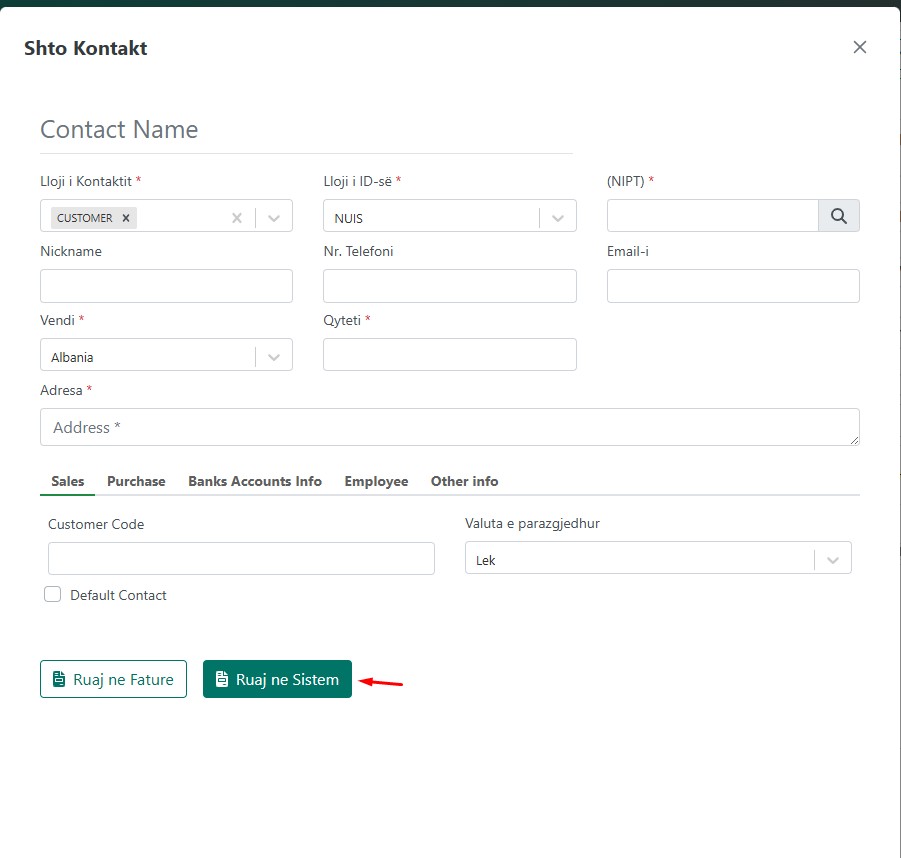Image resolution: width=901 pixels, height=858 pixels.
Task: Clear all contact type selections
Action: coord(237,218)
